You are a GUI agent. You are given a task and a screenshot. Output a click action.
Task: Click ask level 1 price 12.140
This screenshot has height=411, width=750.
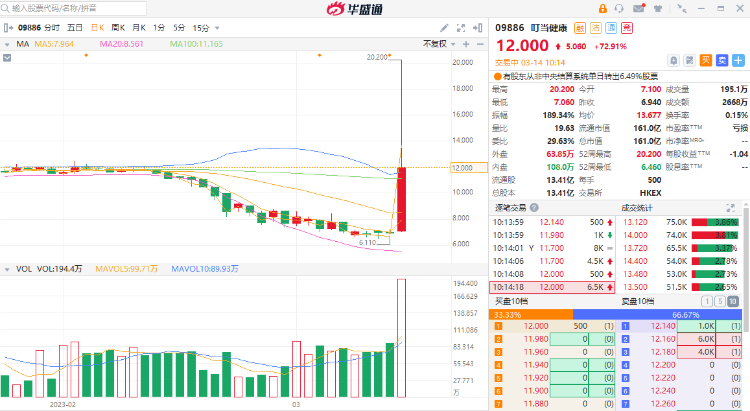663,326
